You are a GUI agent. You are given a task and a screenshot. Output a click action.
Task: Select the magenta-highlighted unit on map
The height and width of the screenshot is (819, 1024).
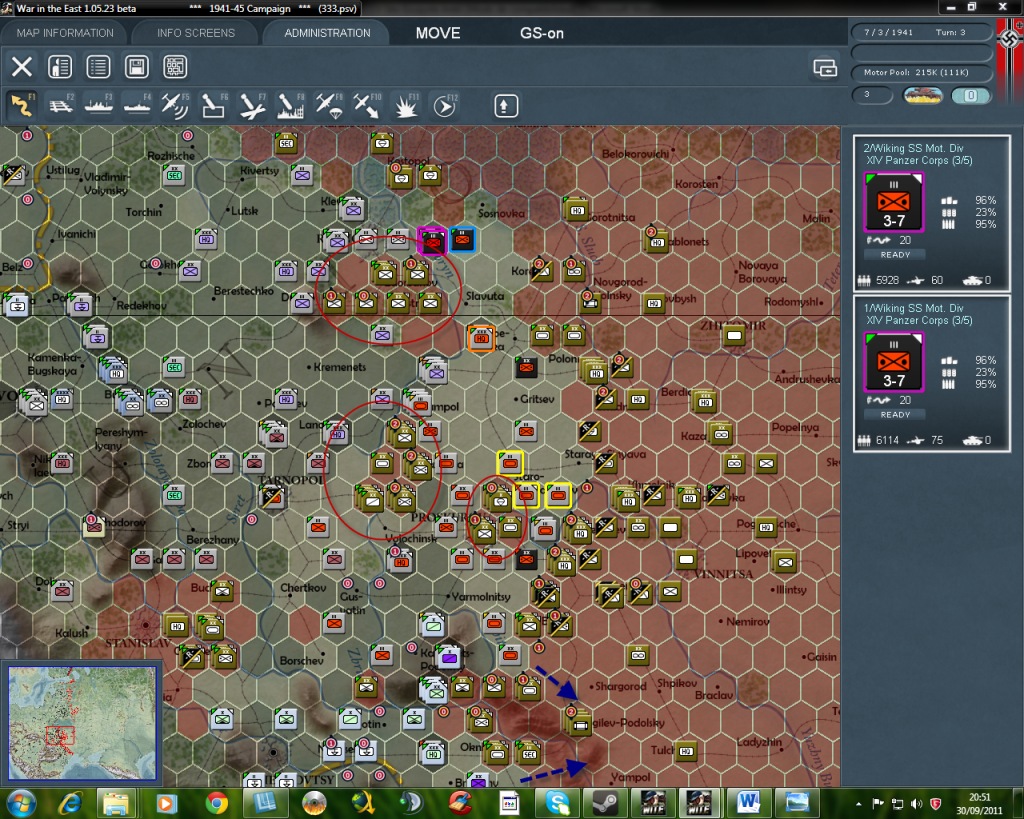tap(432, 241)
